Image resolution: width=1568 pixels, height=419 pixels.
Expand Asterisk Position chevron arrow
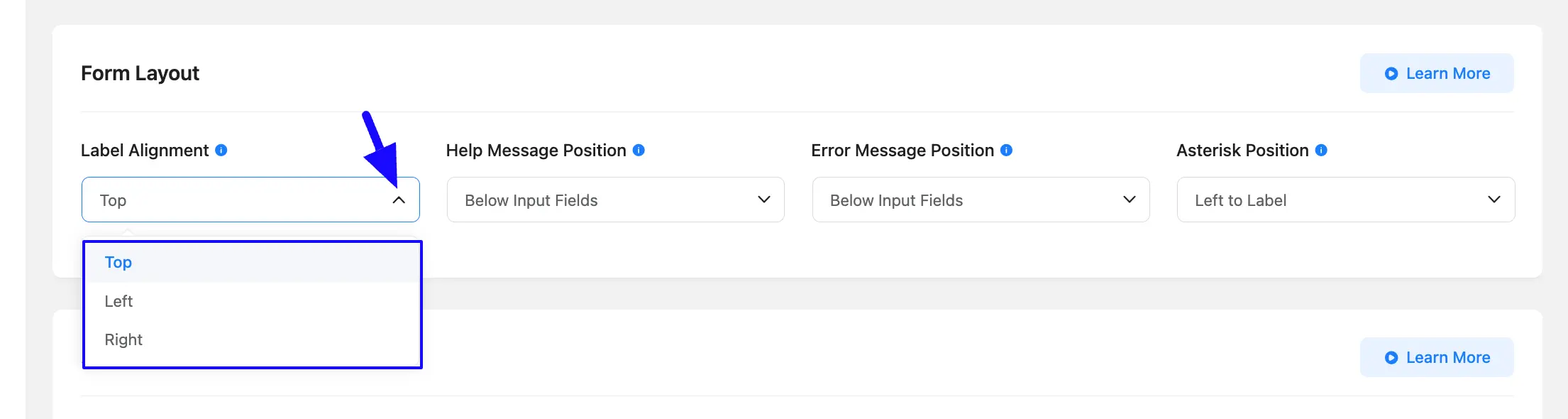point(1494,200)
